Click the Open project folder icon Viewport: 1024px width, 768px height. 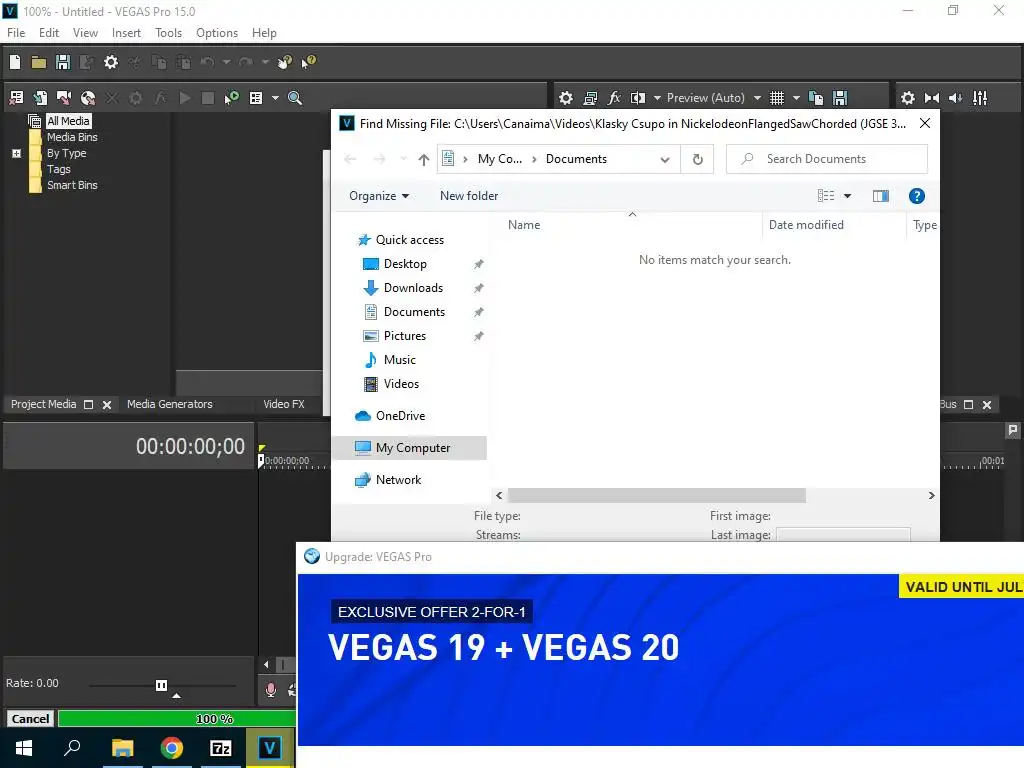coord(39,62)
